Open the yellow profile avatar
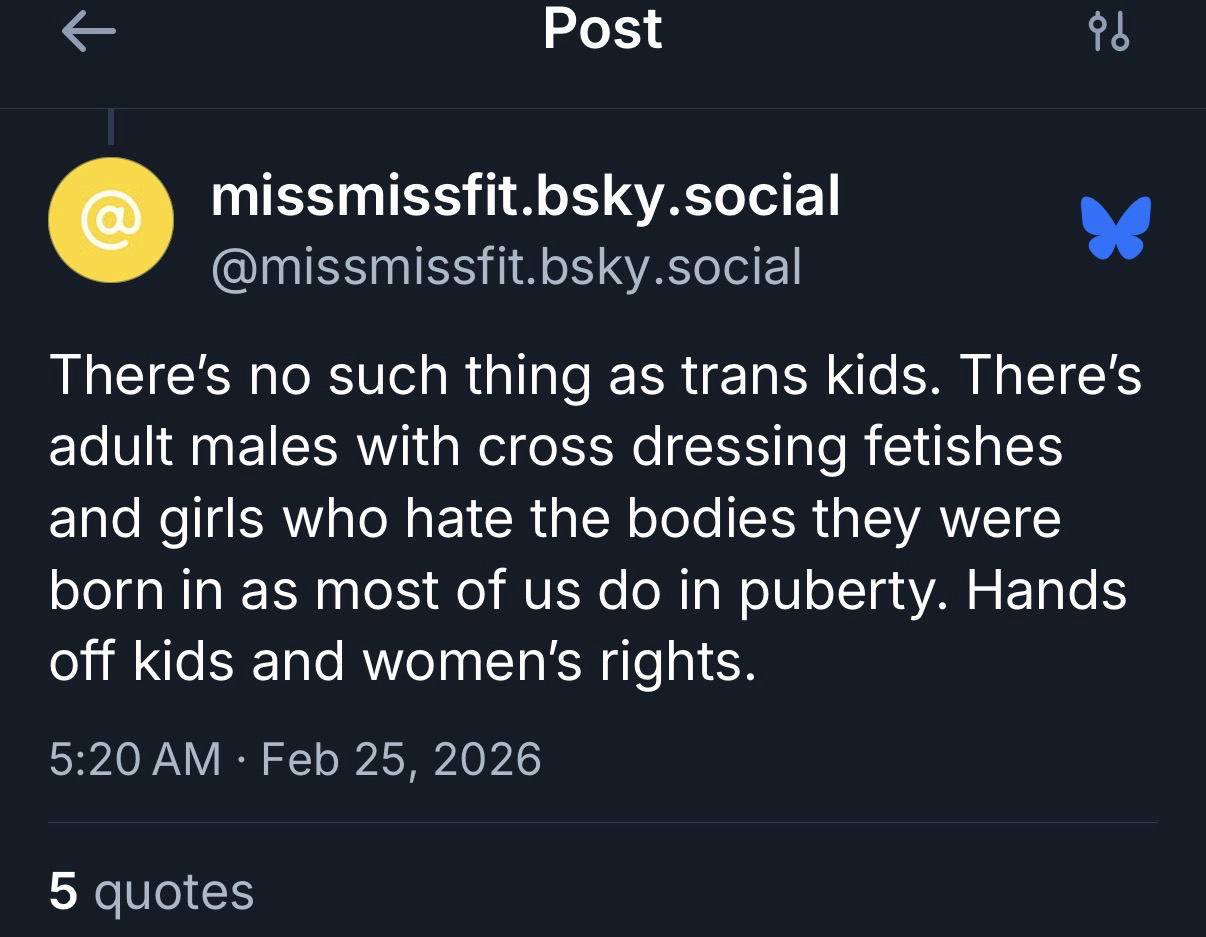Screen dimensions: 1206x937 (111, 220)
